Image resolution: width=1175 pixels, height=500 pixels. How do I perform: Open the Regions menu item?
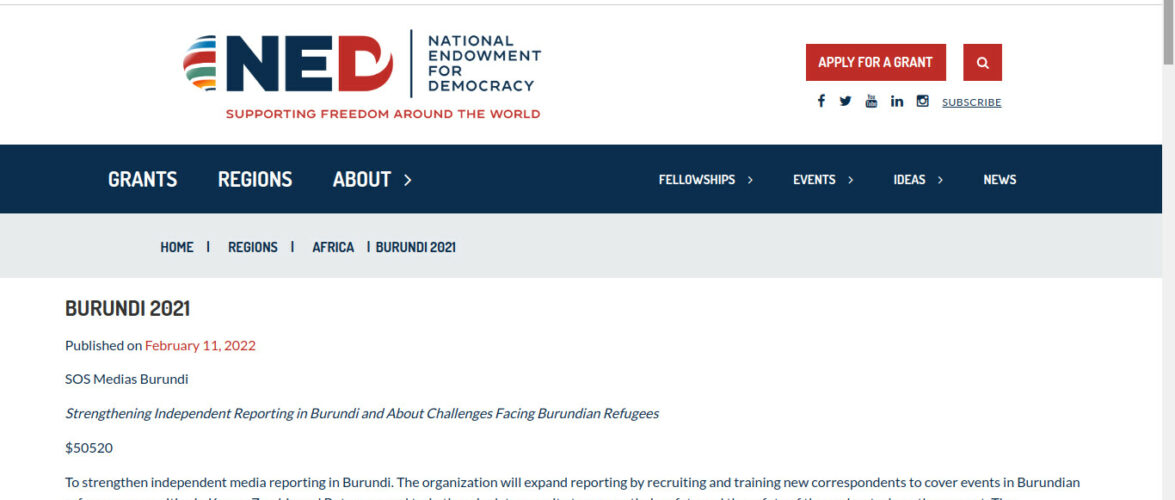tap(255, 180)
